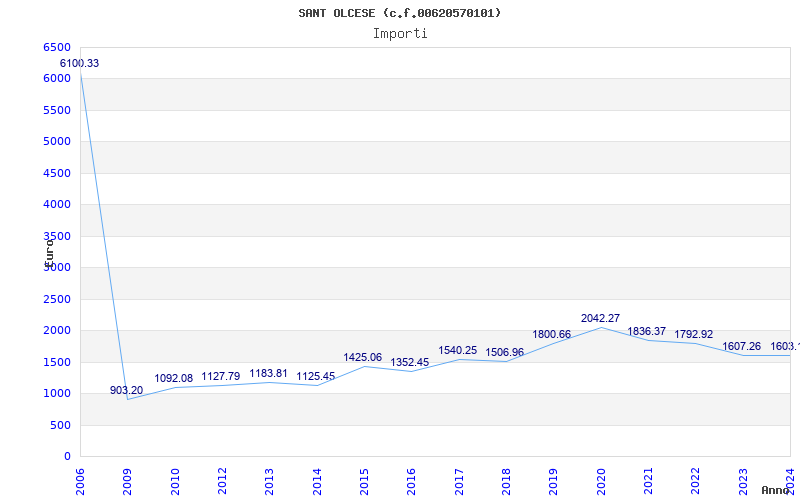Click the 1836.37 label for 2021
This screenshot has height=500, width=800.
pos(646,332)
